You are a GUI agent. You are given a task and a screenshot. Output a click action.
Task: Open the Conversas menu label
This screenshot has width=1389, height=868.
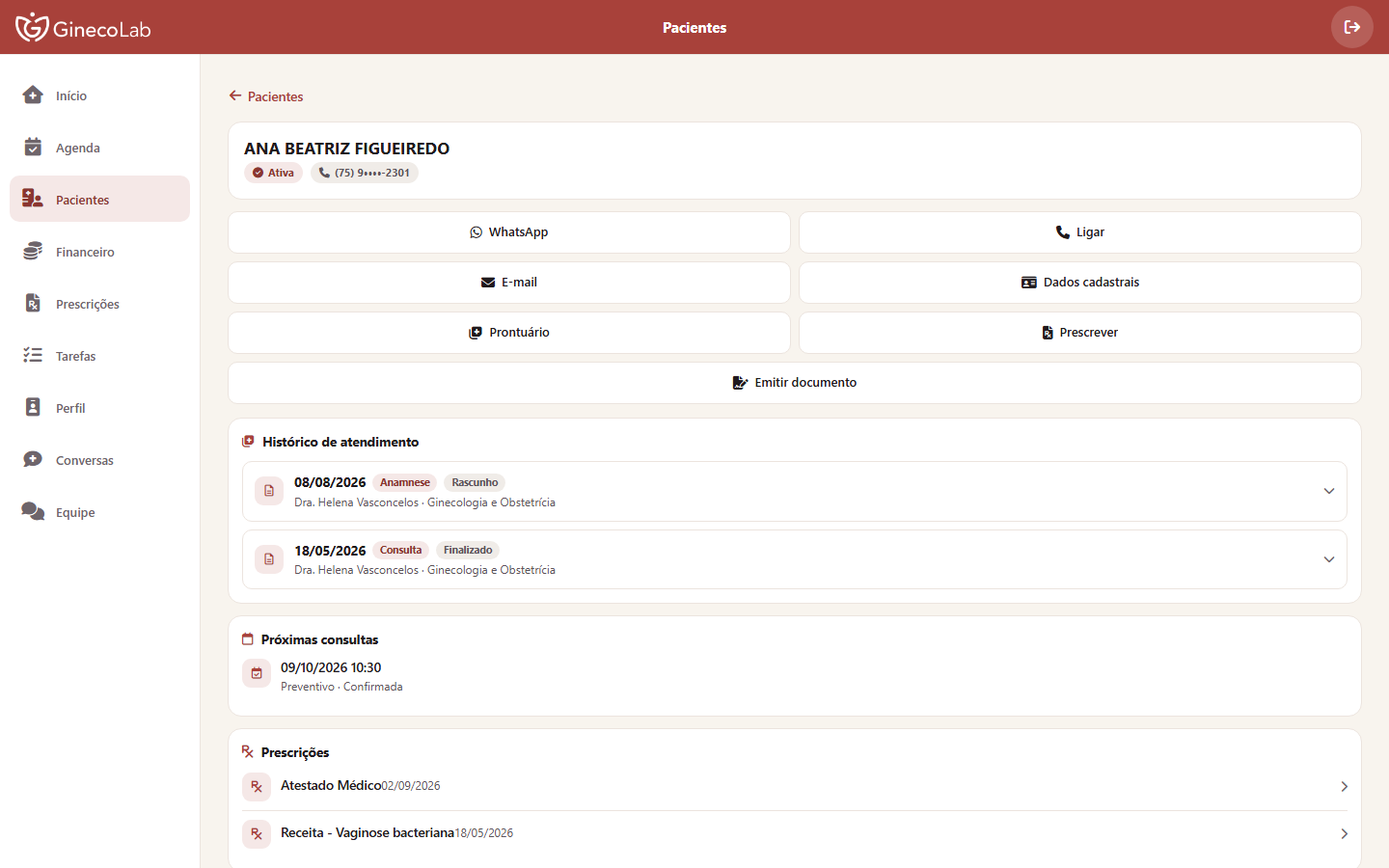click(x=85, y=460)
